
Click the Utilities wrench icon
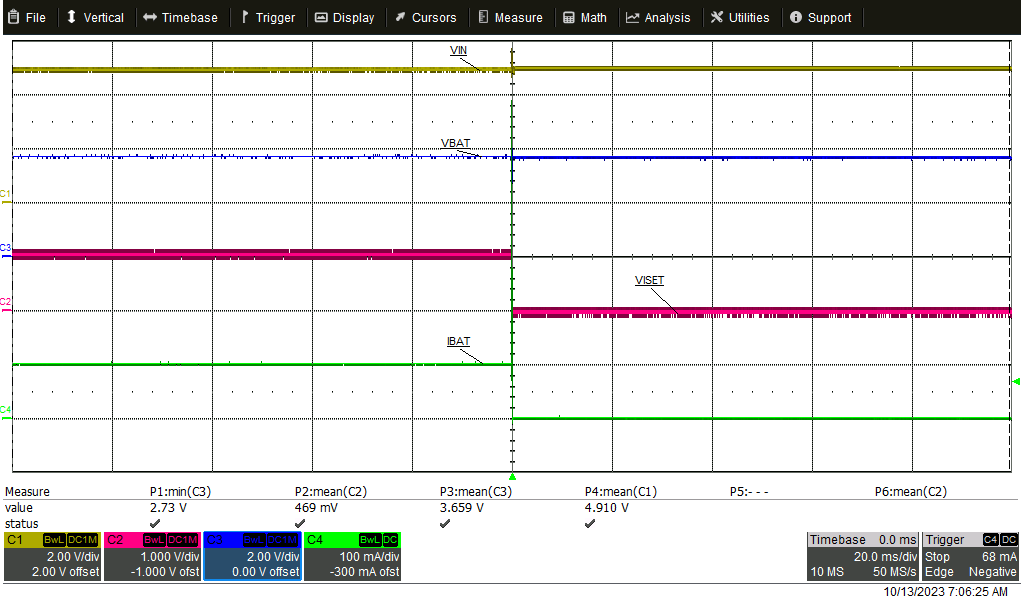[x=715, y=16]
